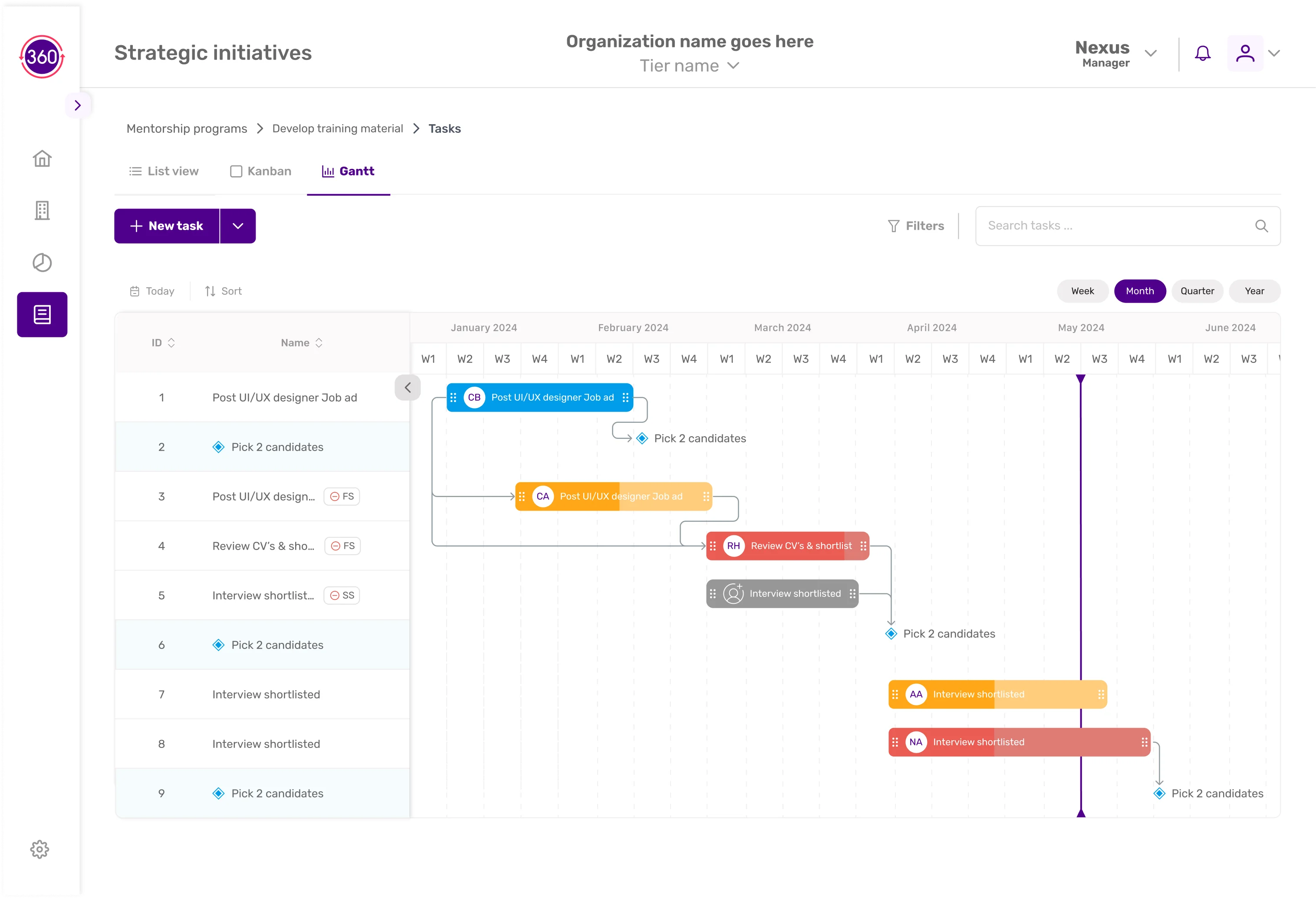
Task: Open the Home icon in the sidebar
Action: click(42, 158)
